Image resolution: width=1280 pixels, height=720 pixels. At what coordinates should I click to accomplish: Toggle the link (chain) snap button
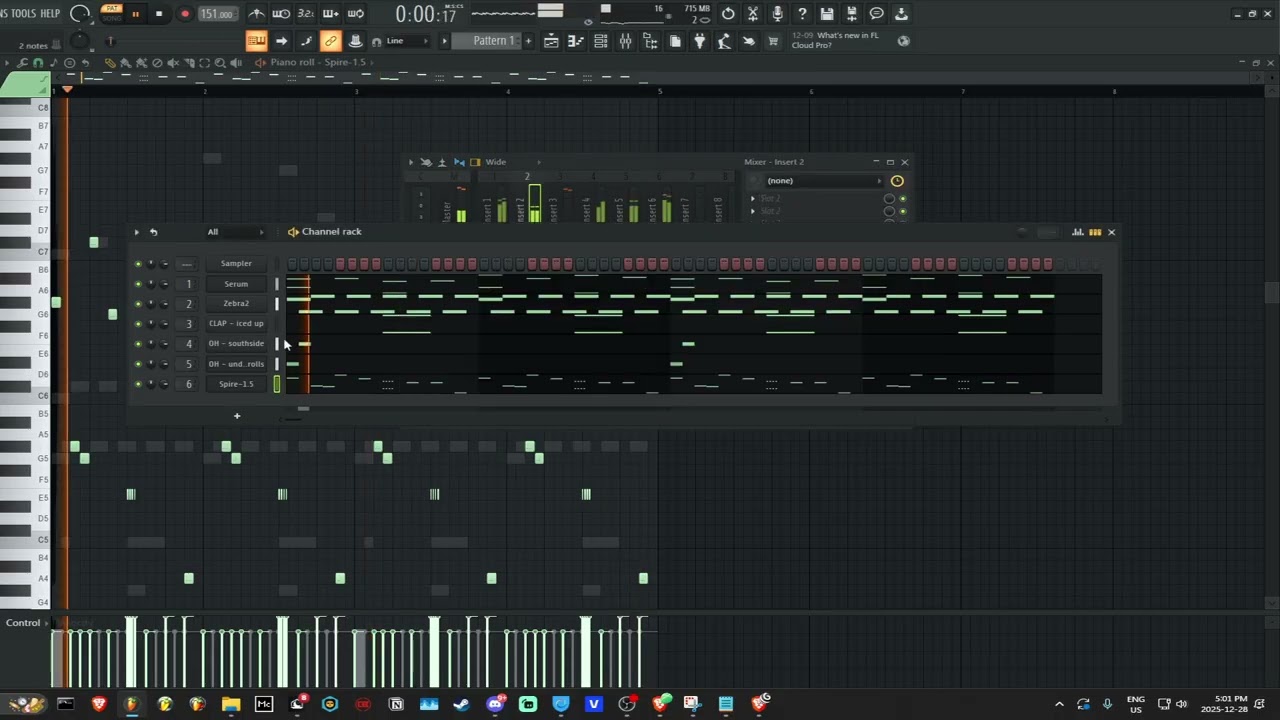pyautogui.click(x=330, y=41)
